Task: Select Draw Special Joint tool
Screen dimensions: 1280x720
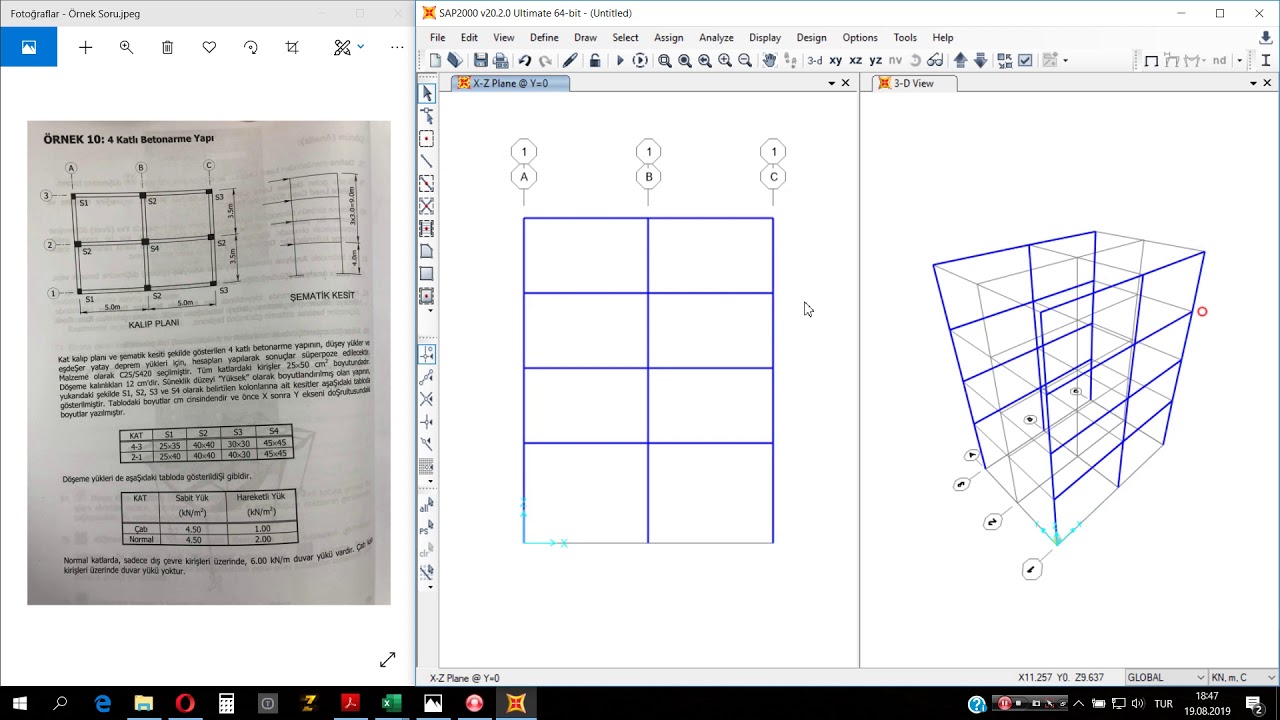Action: [x=427, y=139]
